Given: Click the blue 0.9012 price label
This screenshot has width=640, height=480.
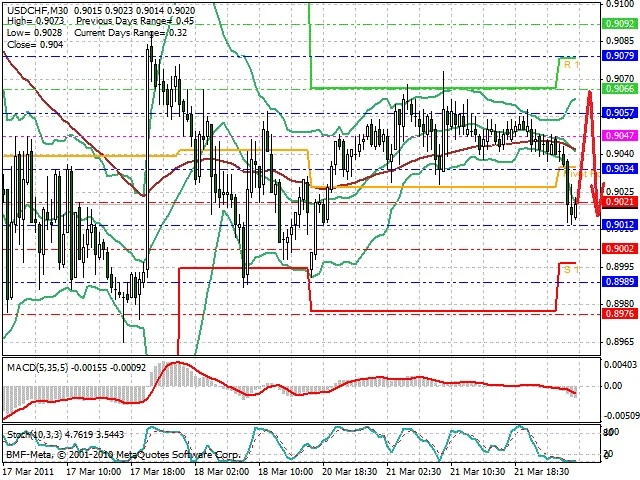Looking at the screenshot, I should (x=620, y=224).
